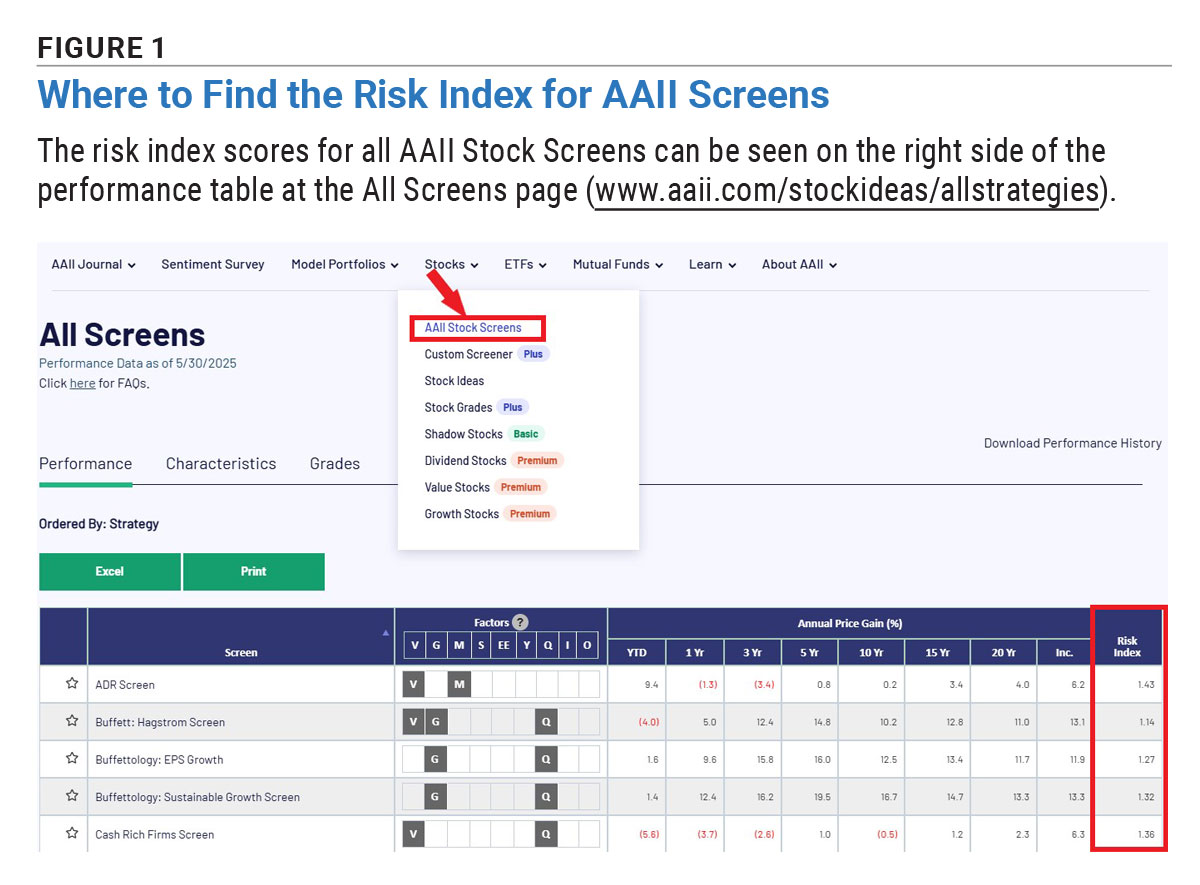Image resolution: width=1200 pixels, height=885 pixels.
Task: Go to Sentiment Survey
Action: click(213, 264)
